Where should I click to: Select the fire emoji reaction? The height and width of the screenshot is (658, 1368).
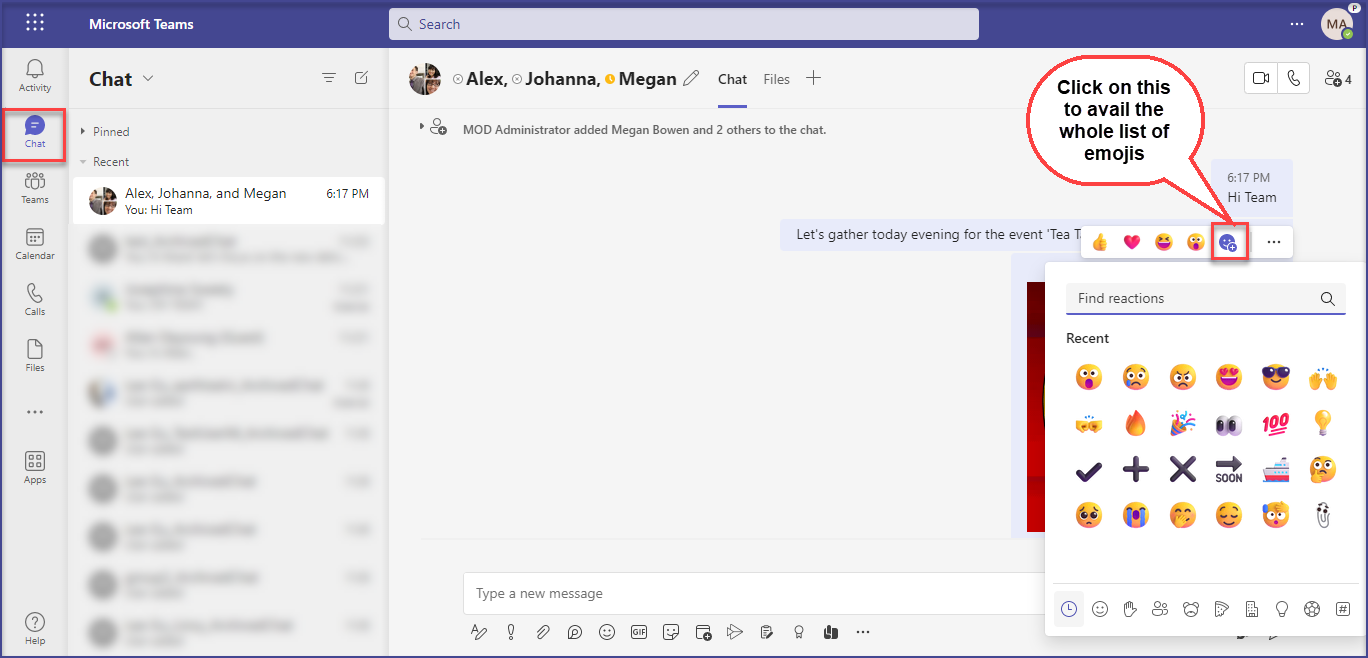coord(1135,423)
